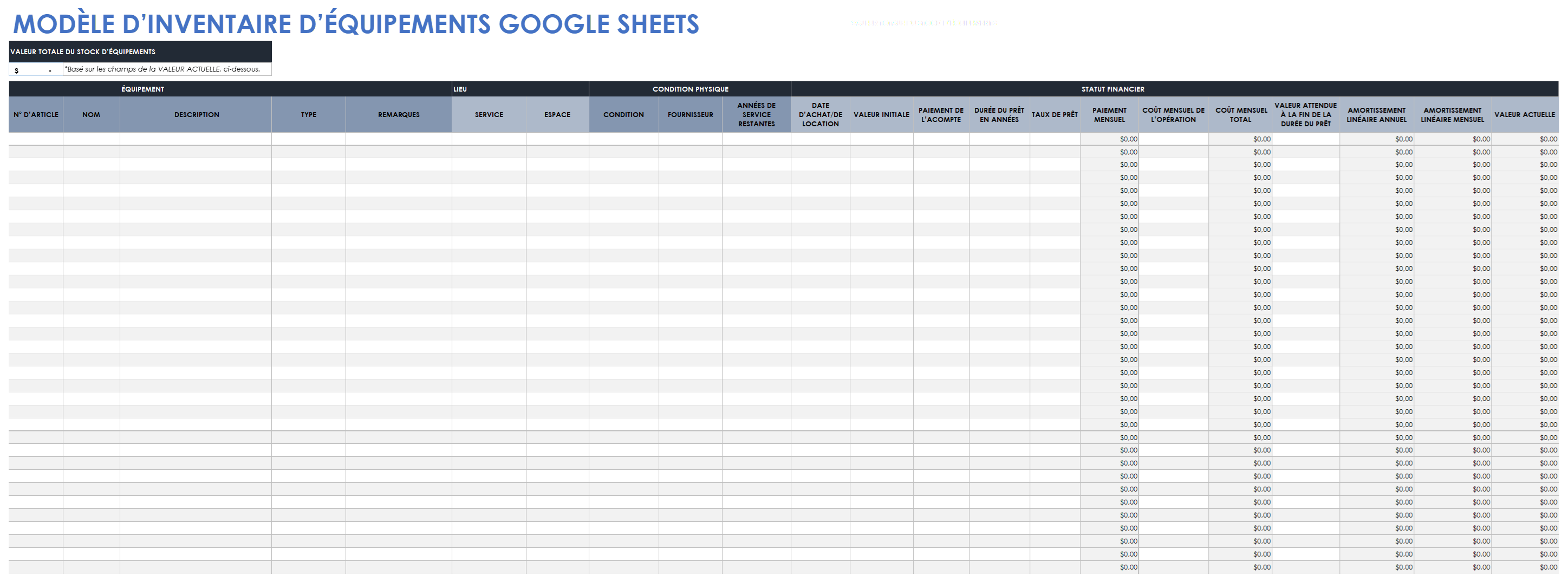Click the PAIEMENT MENSUEL header
Image resolution: width=1568 pixels, height=582 pixels.
pos(1110,114)
